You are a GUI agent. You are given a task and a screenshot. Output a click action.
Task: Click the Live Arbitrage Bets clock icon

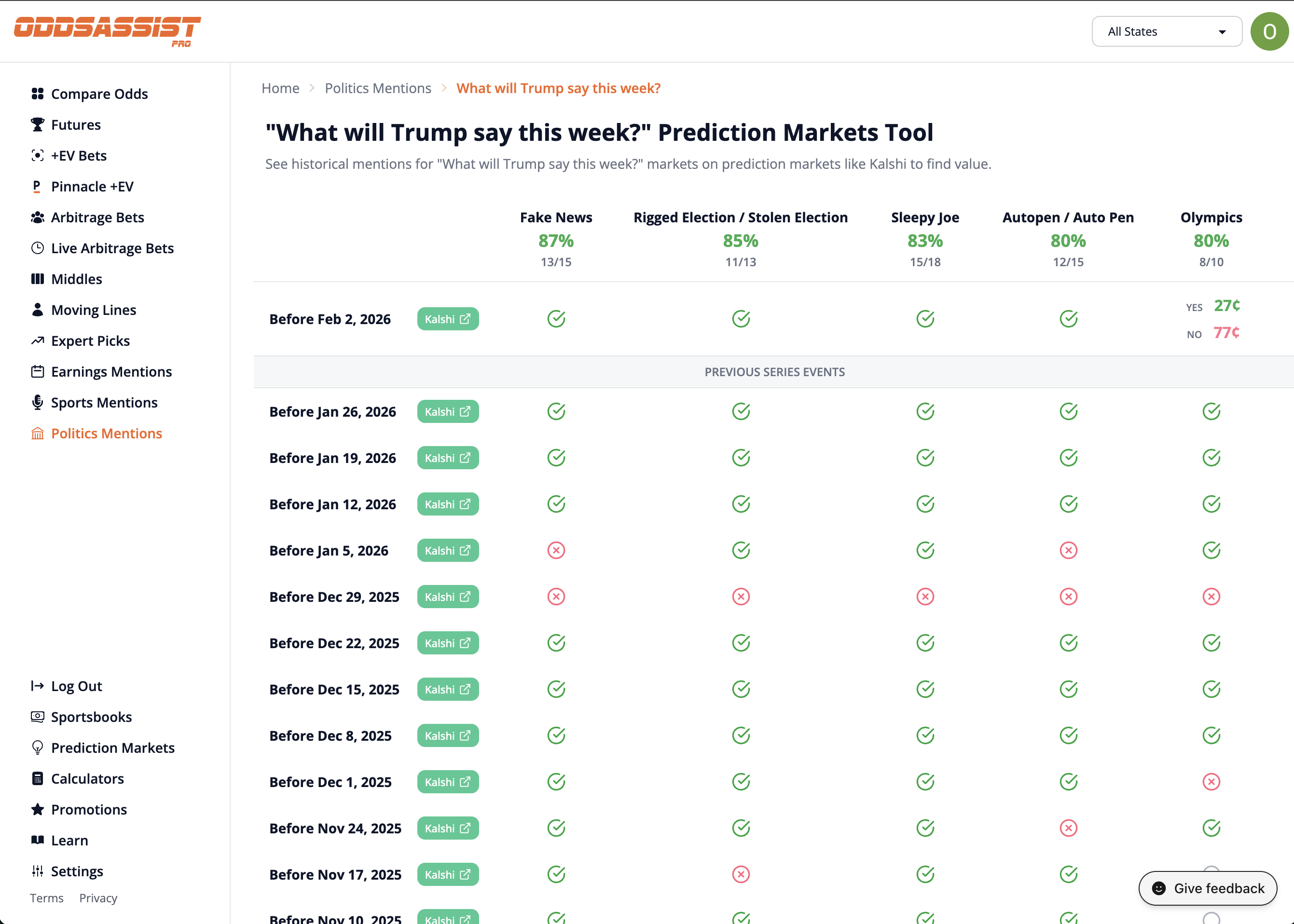[38, 248]
